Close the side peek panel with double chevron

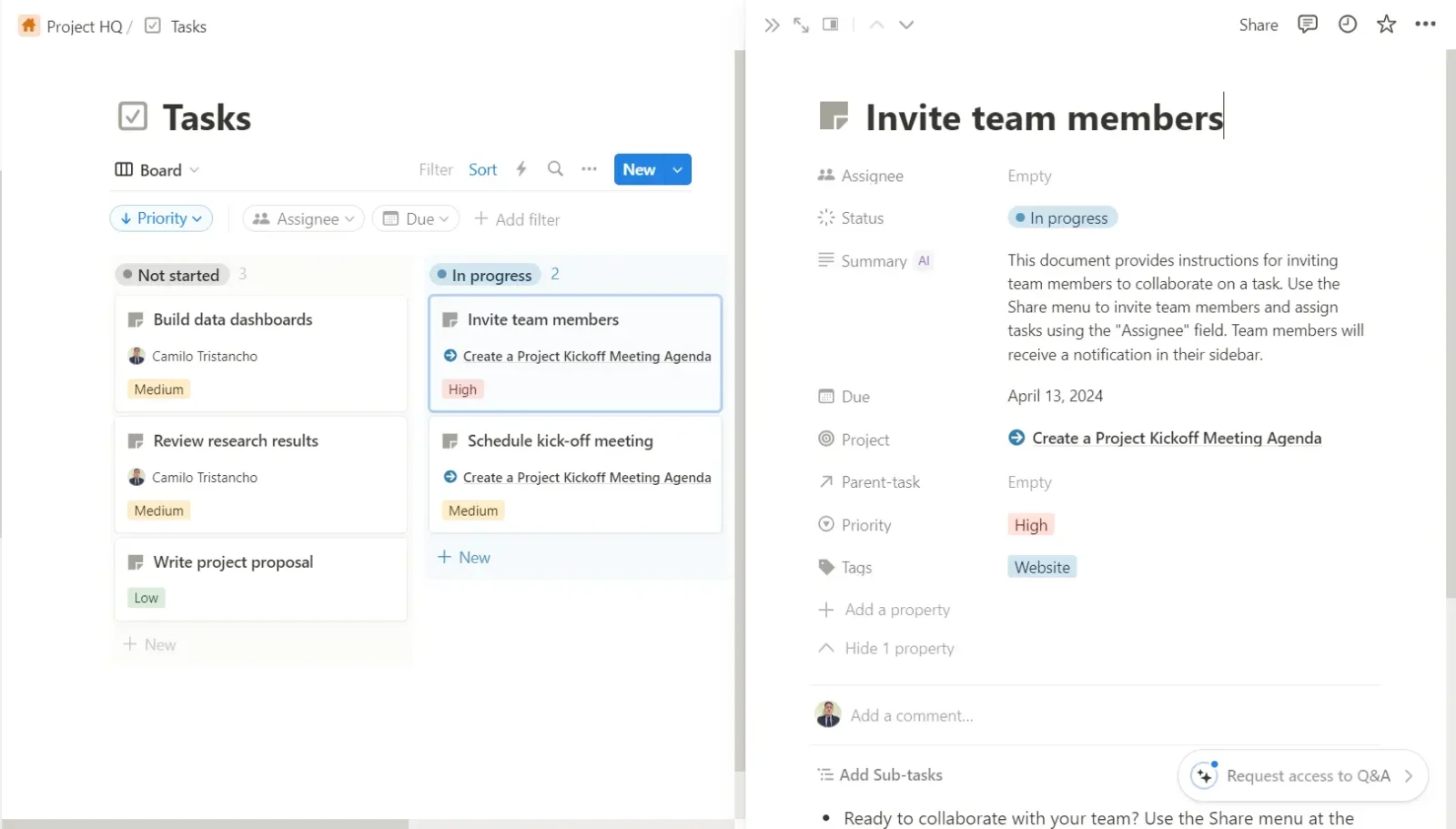(x=772, y=25)
